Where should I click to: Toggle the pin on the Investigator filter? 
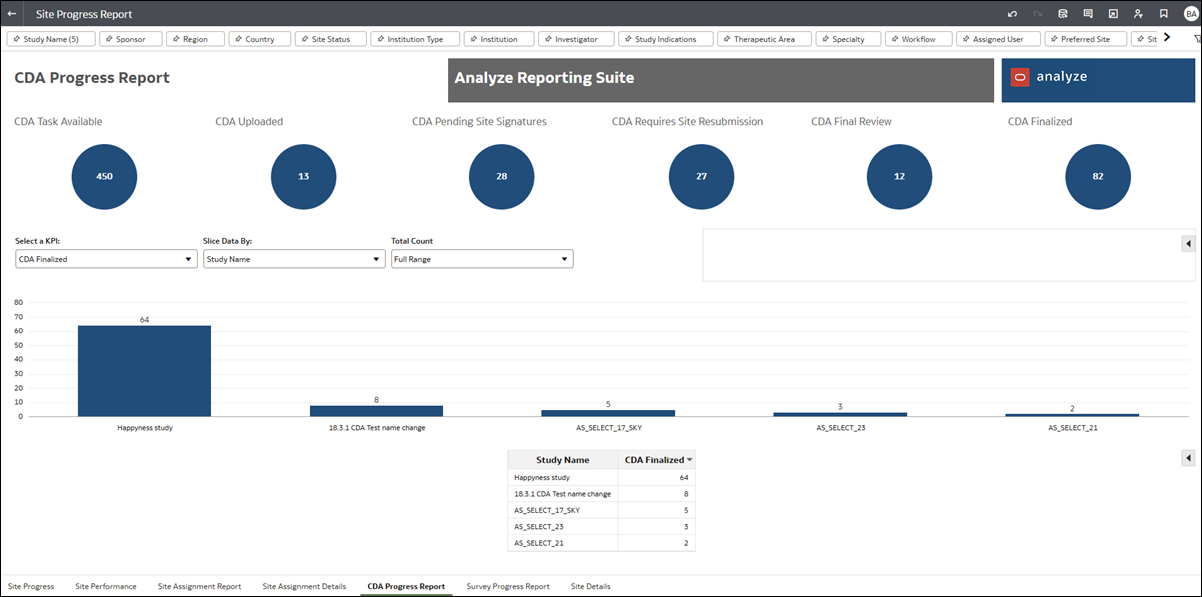549,39
